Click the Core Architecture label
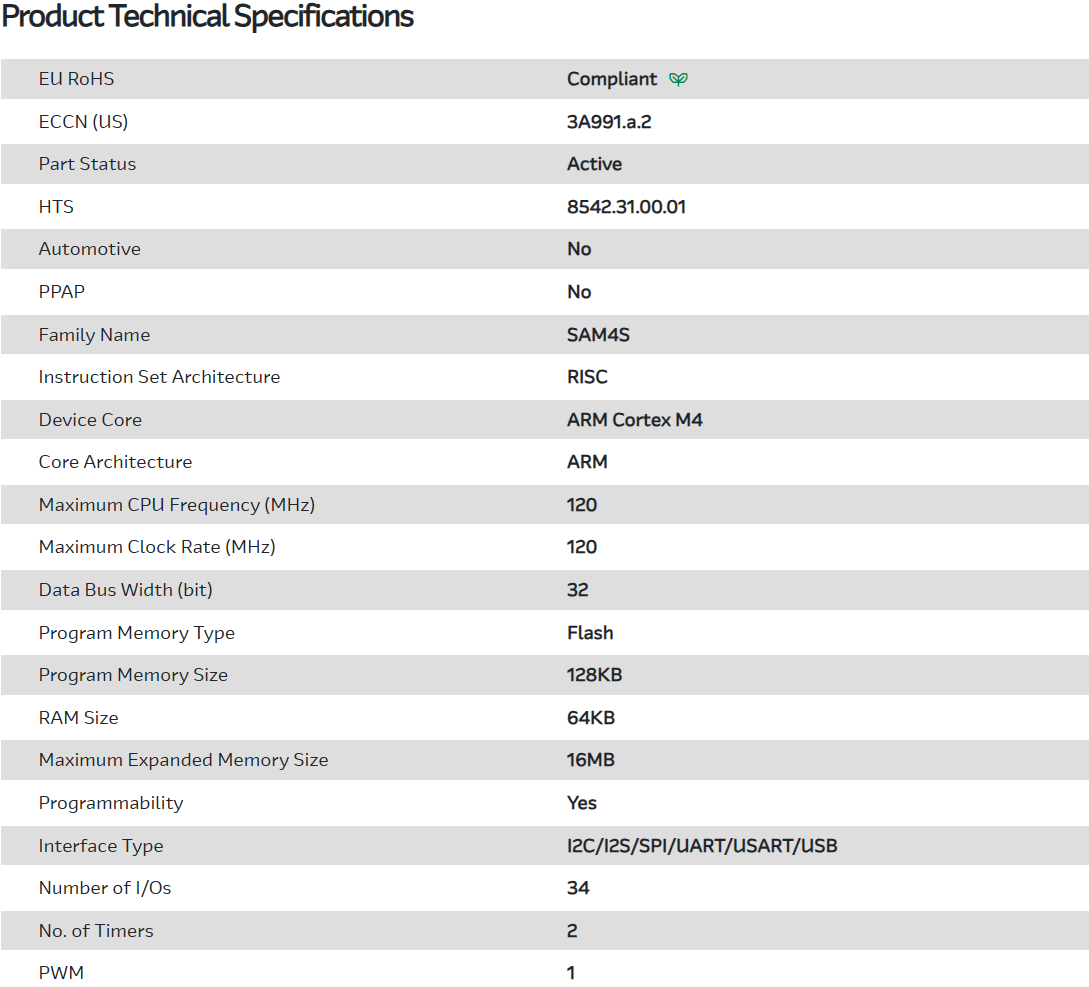The width and height of the screenshot is (1089, 987). (x=115, y=462)
